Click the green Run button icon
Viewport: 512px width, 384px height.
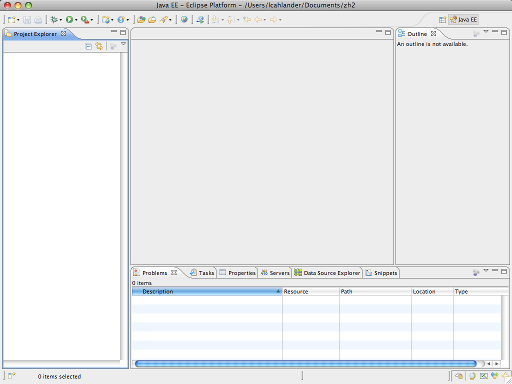(69, 20)
